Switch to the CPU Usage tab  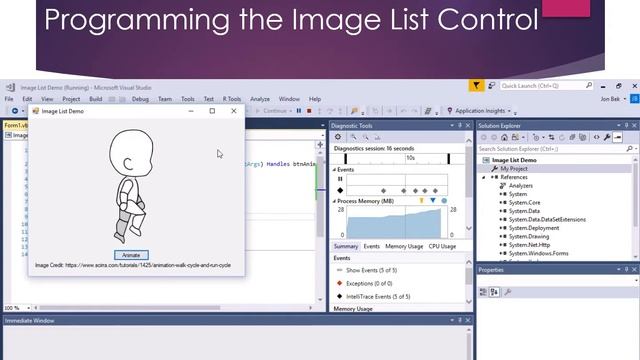pyautogui.click(x=442, y=246)
